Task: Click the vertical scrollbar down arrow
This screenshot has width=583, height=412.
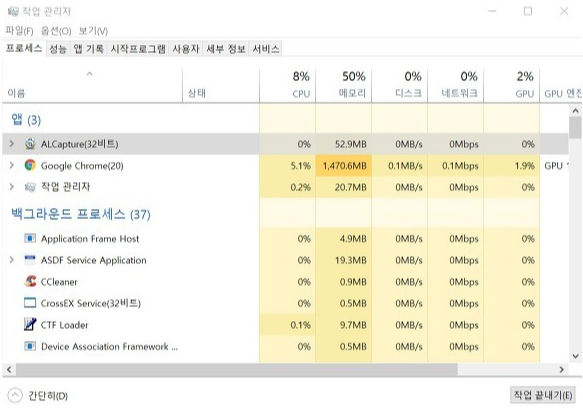Action: (x=575, y=356)
